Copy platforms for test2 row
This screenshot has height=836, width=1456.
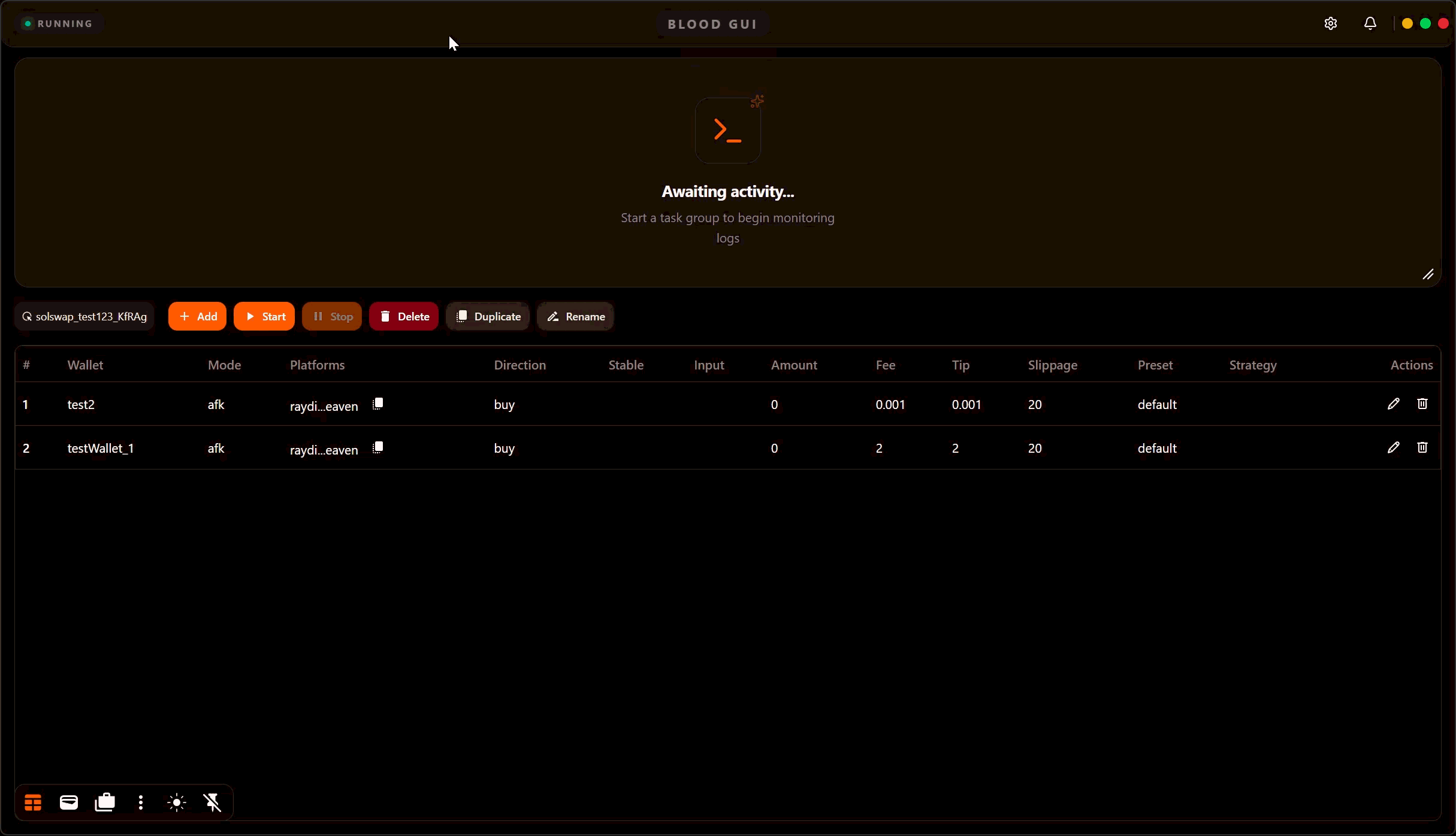[x=378, y=404]
